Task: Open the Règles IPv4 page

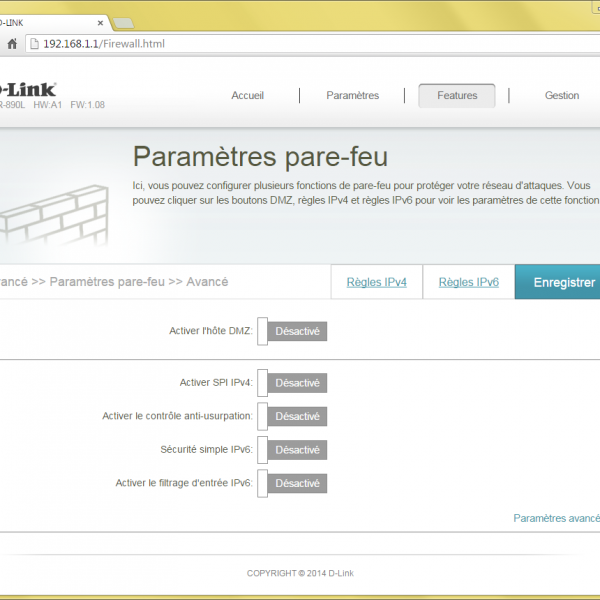Action: [376, 283]
